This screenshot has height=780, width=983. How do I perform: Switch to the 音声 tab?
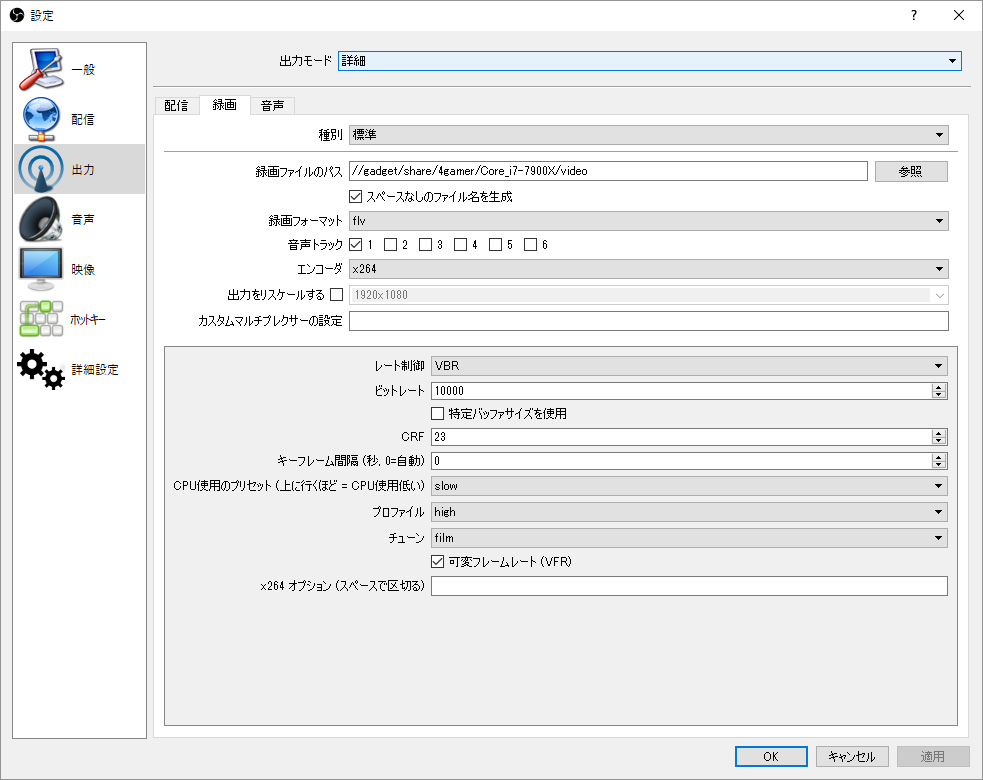pos(272,105)
